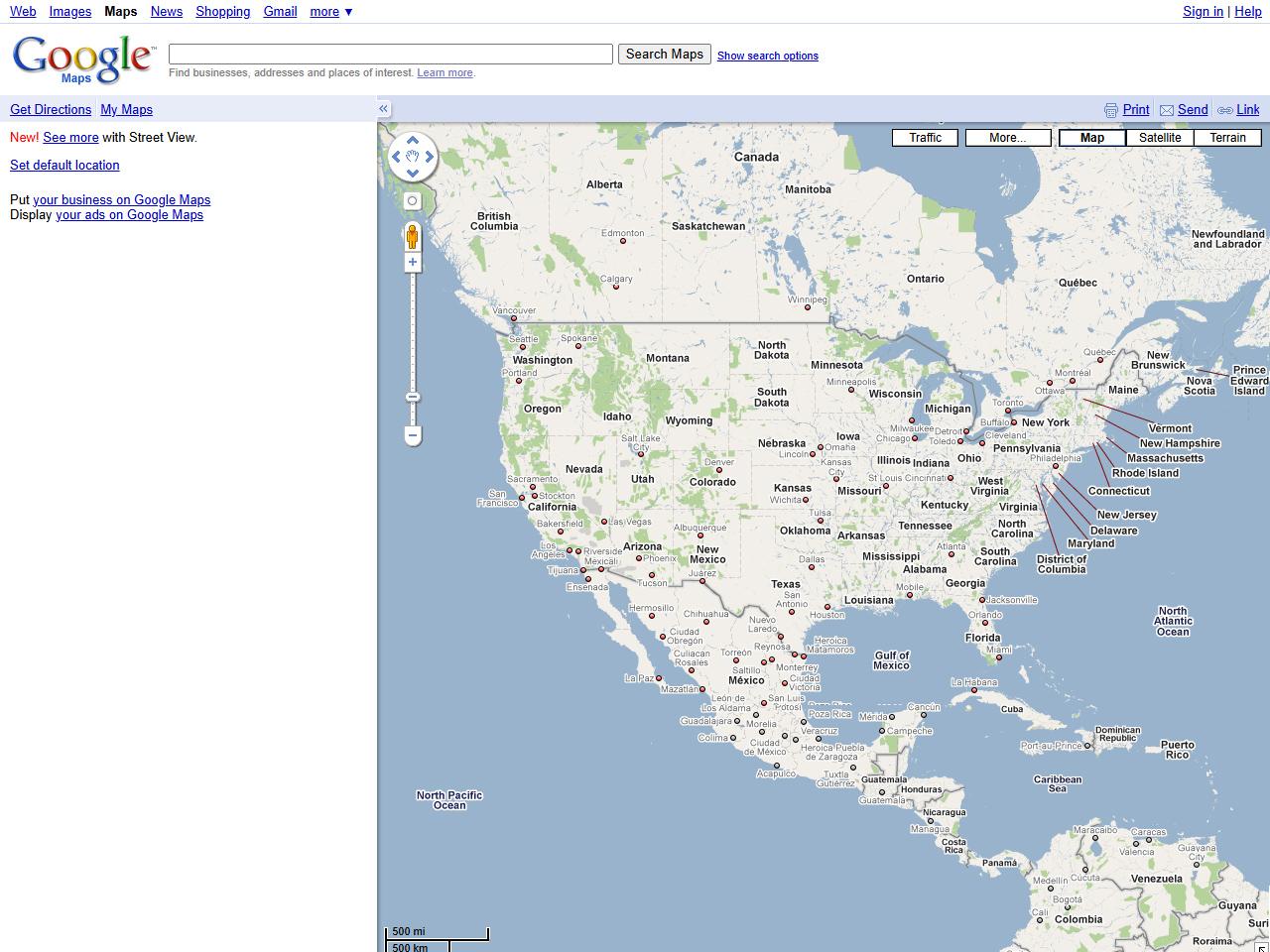
Task: Open News in top navigation
Action: (x=167, y=12)
